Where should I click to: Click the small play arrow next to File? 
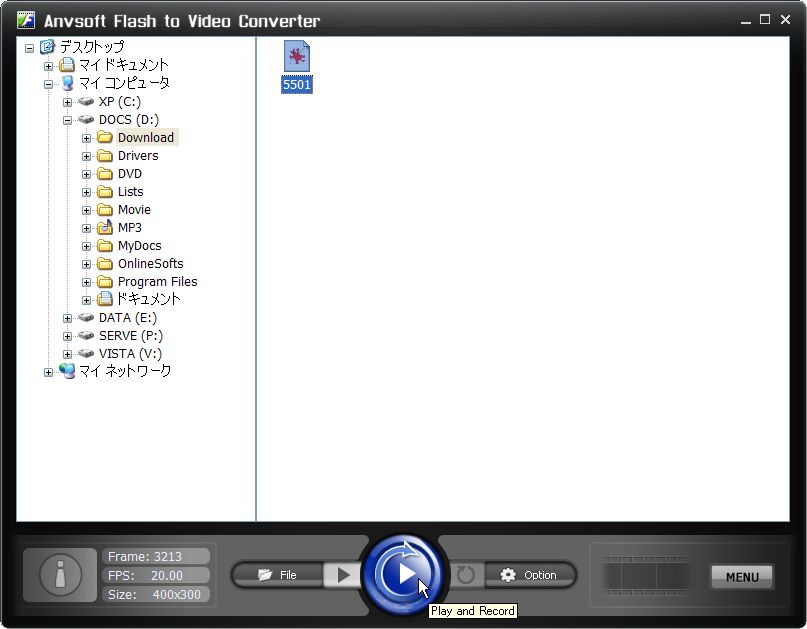(342, 574)
